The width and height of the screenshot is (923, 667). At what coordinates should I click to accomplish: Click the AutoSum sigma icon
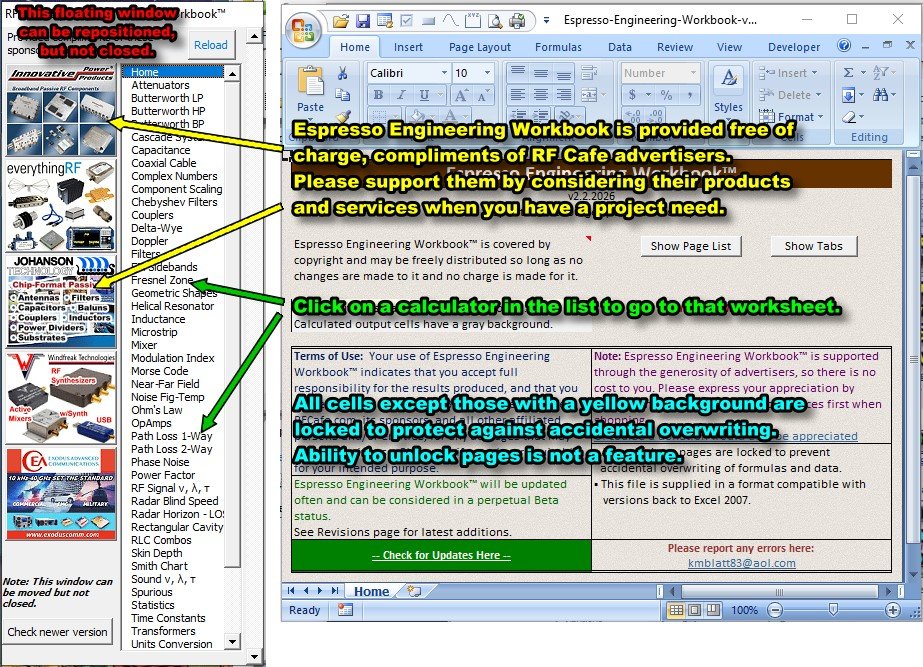pyautogui.click(x=848, y=73)
